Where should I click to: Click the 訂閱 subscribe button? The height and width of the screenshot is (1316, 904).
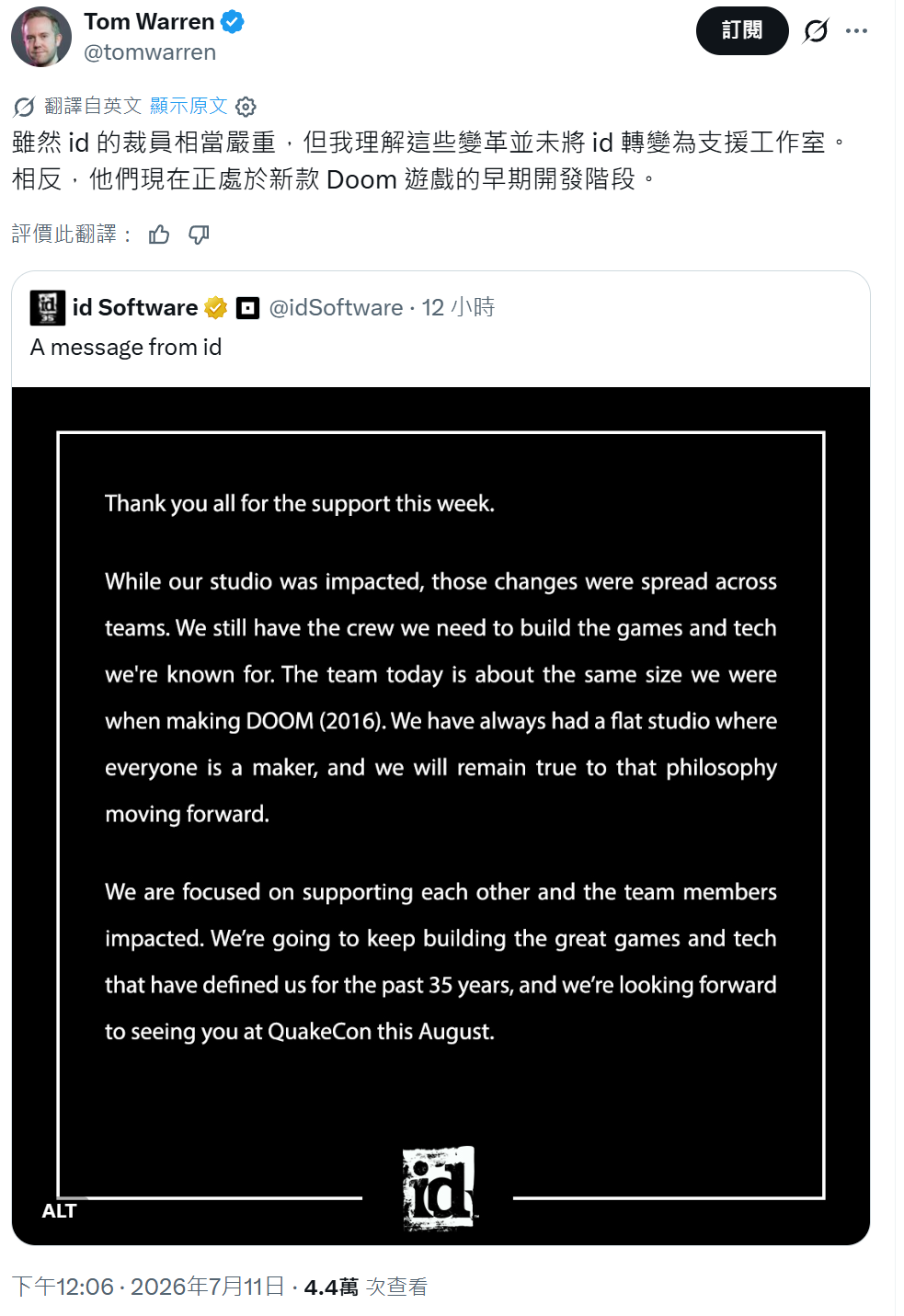click(x=742, y=31)
